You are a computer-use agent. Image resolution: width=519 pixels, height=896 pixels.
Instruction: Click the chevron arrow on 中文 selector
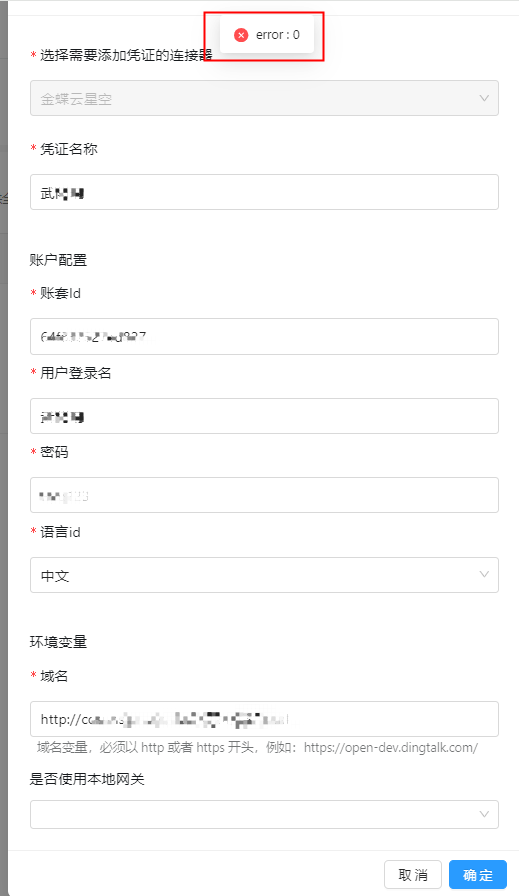[x=484, y=574]
